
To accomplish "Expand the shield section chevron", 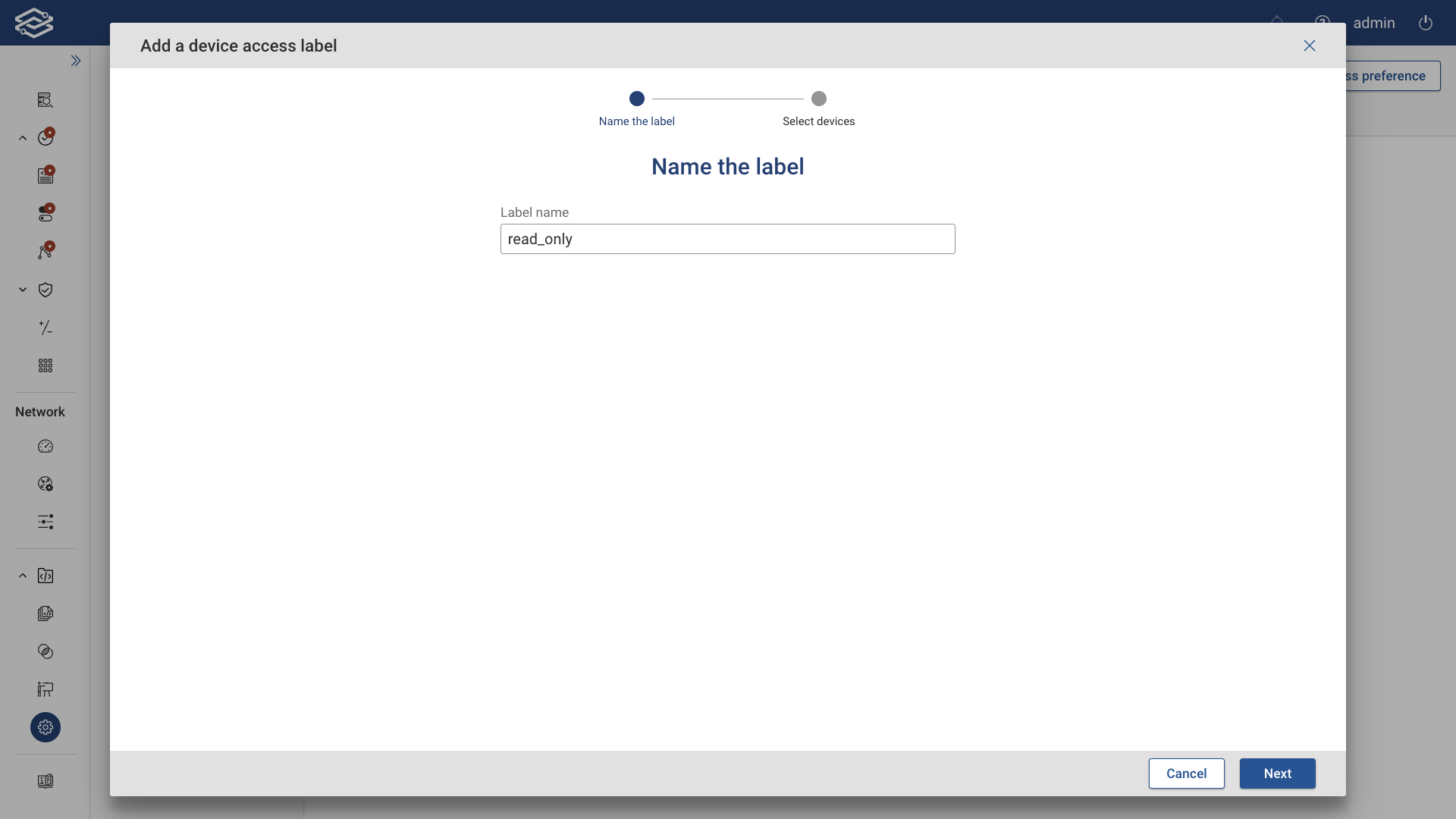I will [23, 290].
